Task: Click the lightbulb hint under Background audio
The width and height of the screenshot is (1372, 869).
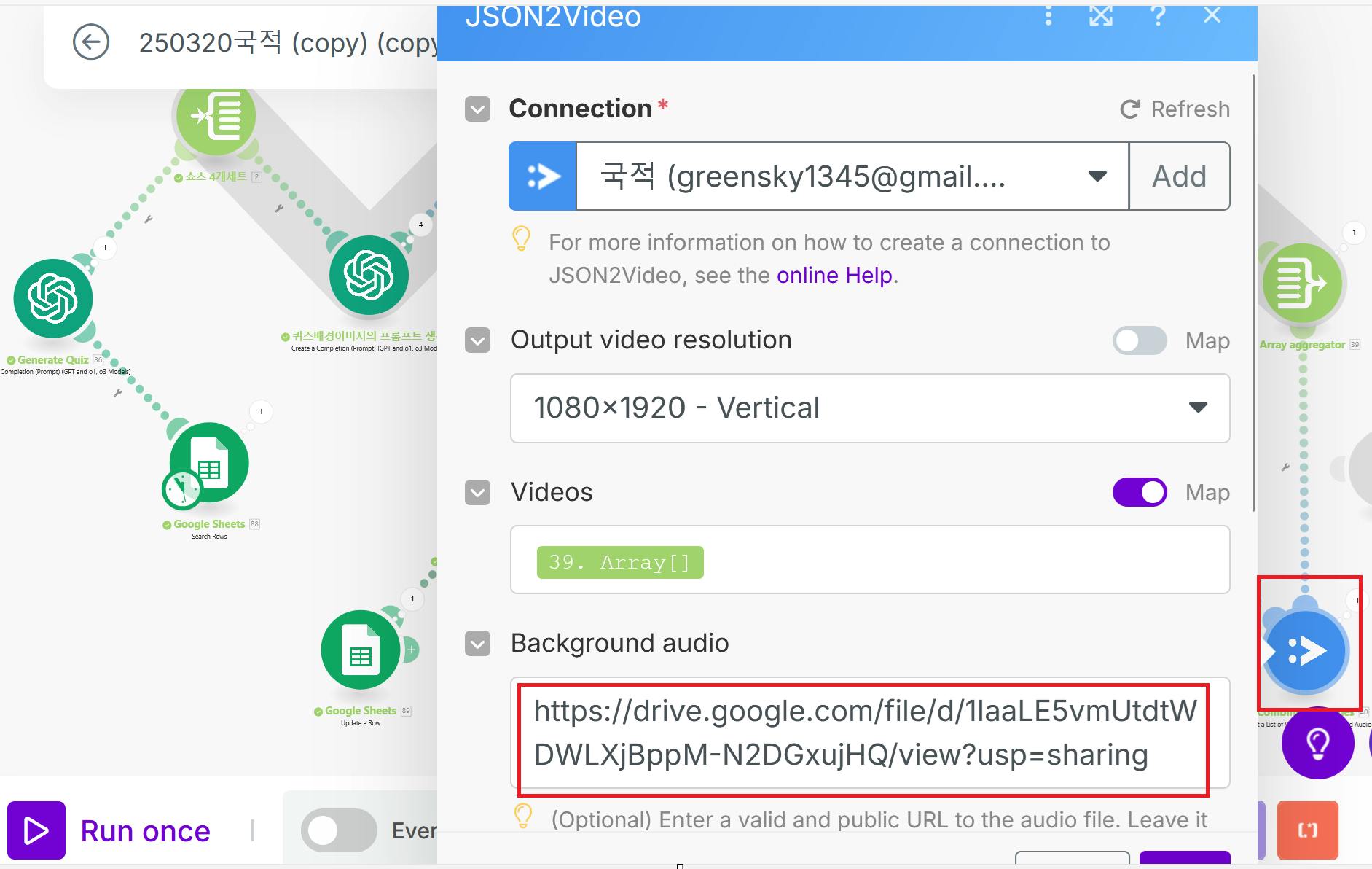Action: click(x=523, y=817)
